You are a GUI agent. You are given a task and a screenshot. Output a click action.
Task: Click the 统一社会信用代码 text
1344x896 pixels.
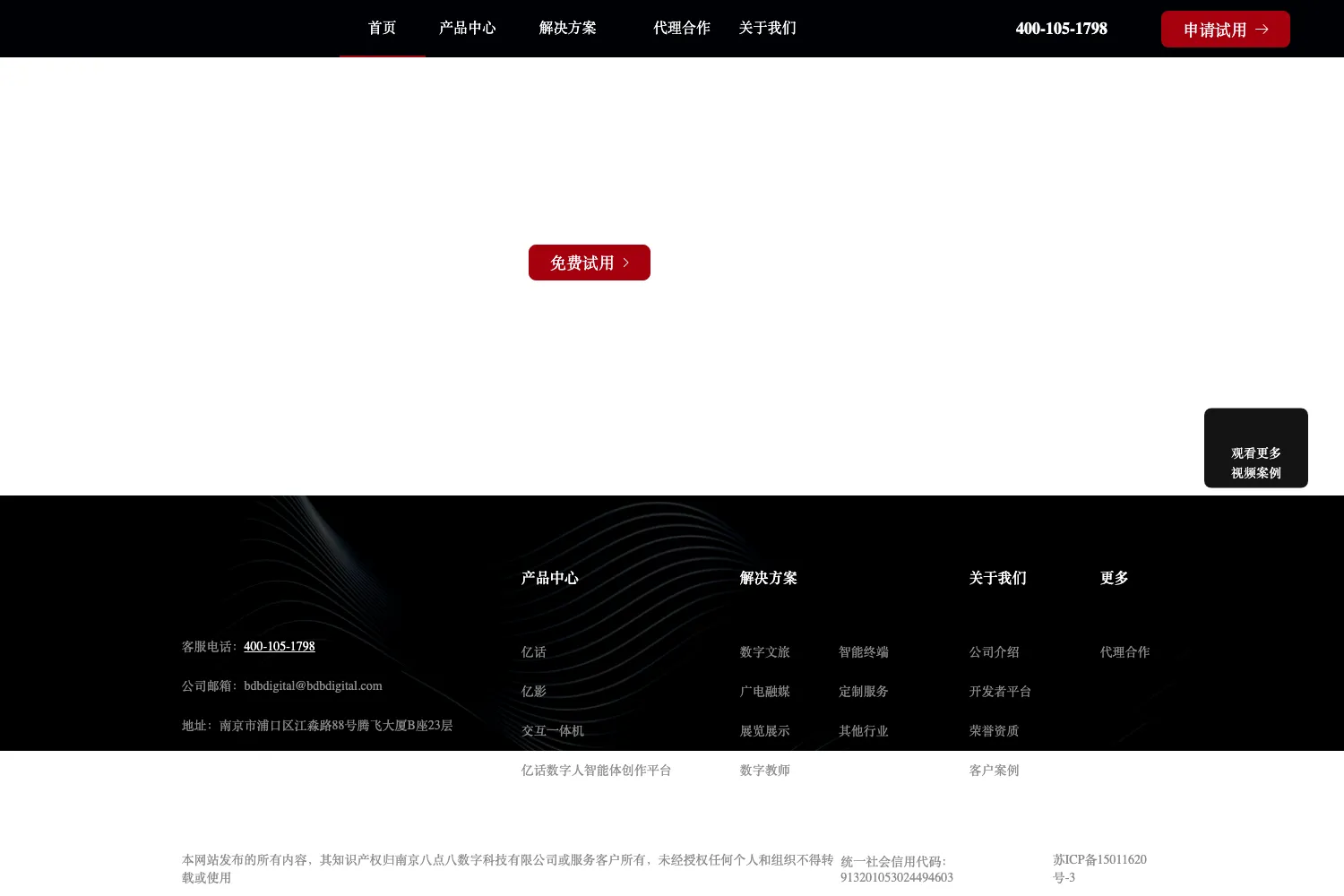[x=897, y=869]
